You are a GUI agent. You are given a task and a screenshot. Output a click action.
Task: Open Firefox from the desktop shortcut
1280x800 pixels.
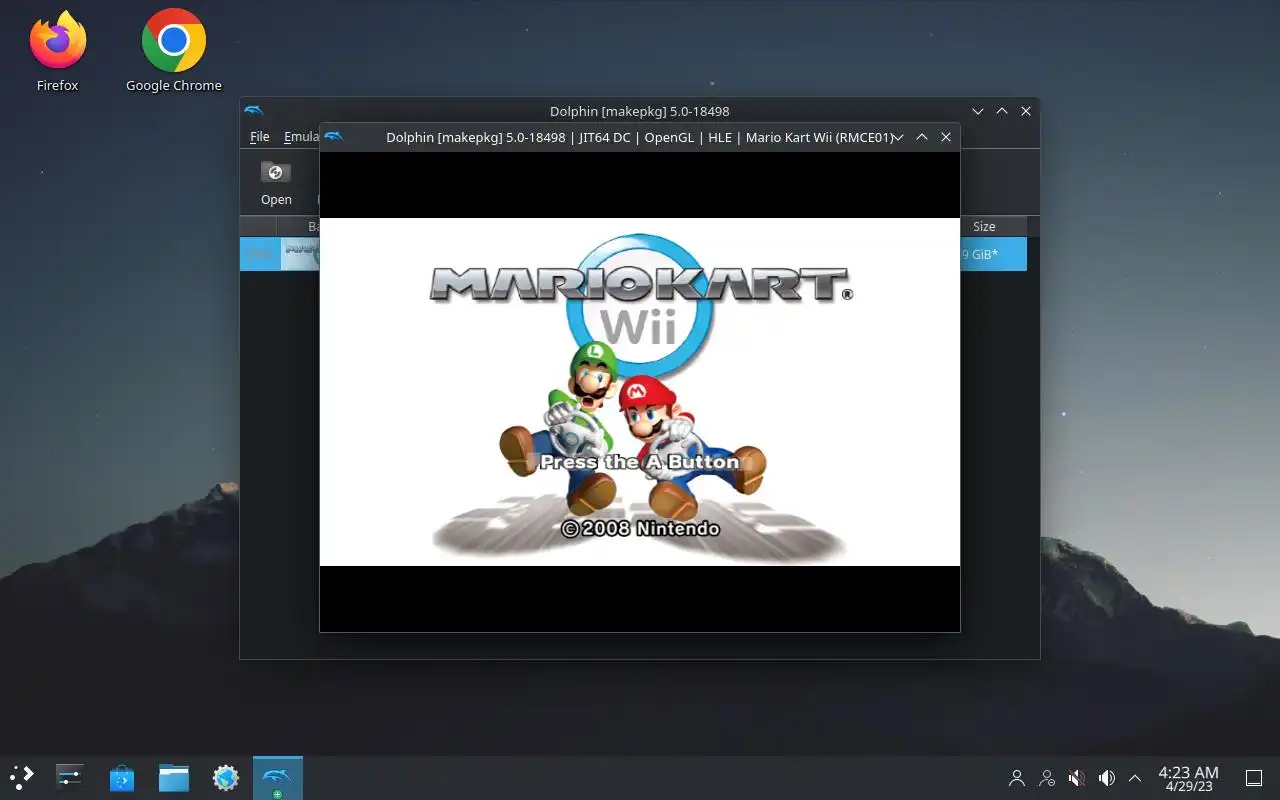click(x=58, y=51)
